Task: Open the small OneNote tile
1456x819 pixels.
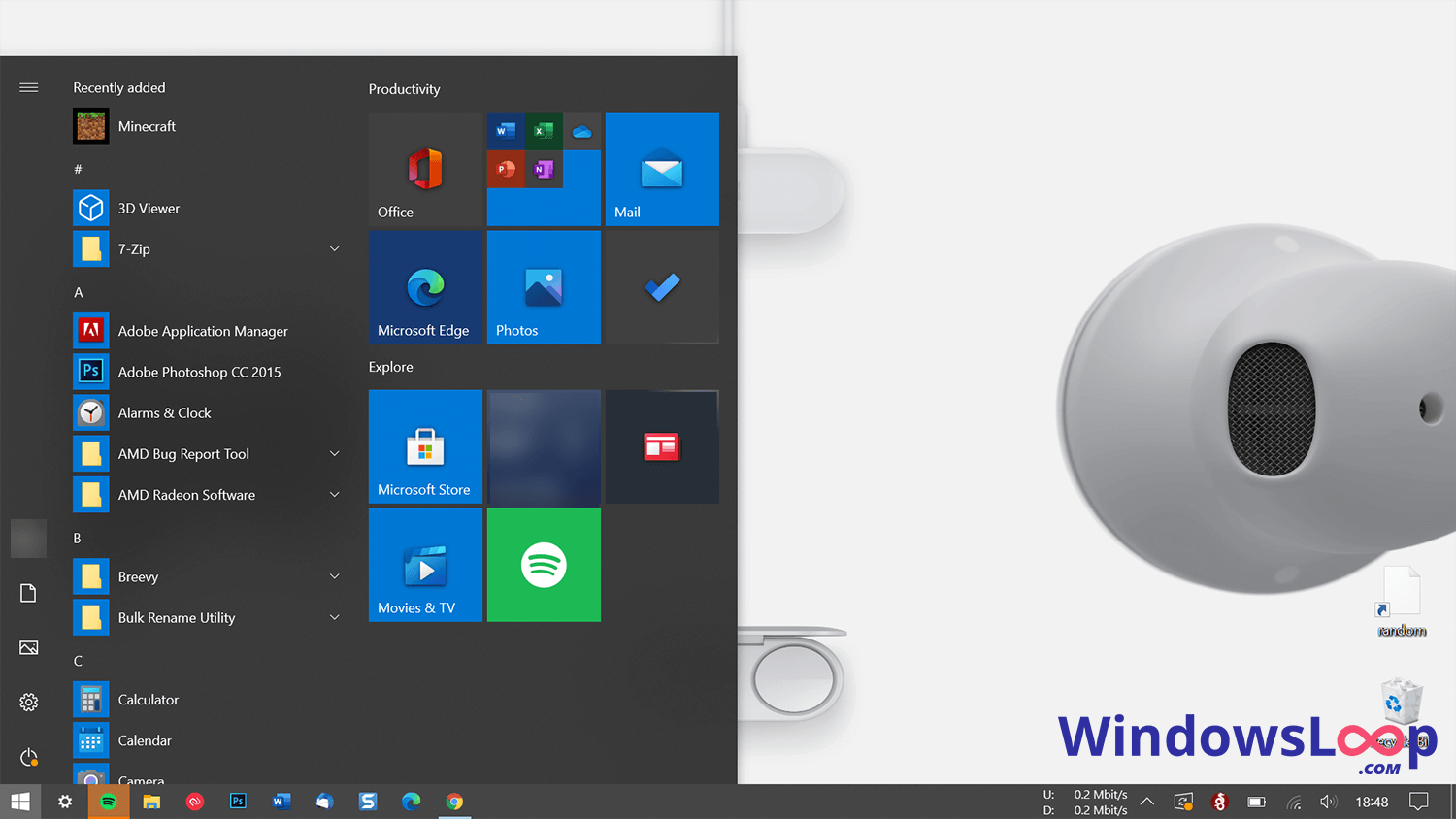Action: coord(544,169)
